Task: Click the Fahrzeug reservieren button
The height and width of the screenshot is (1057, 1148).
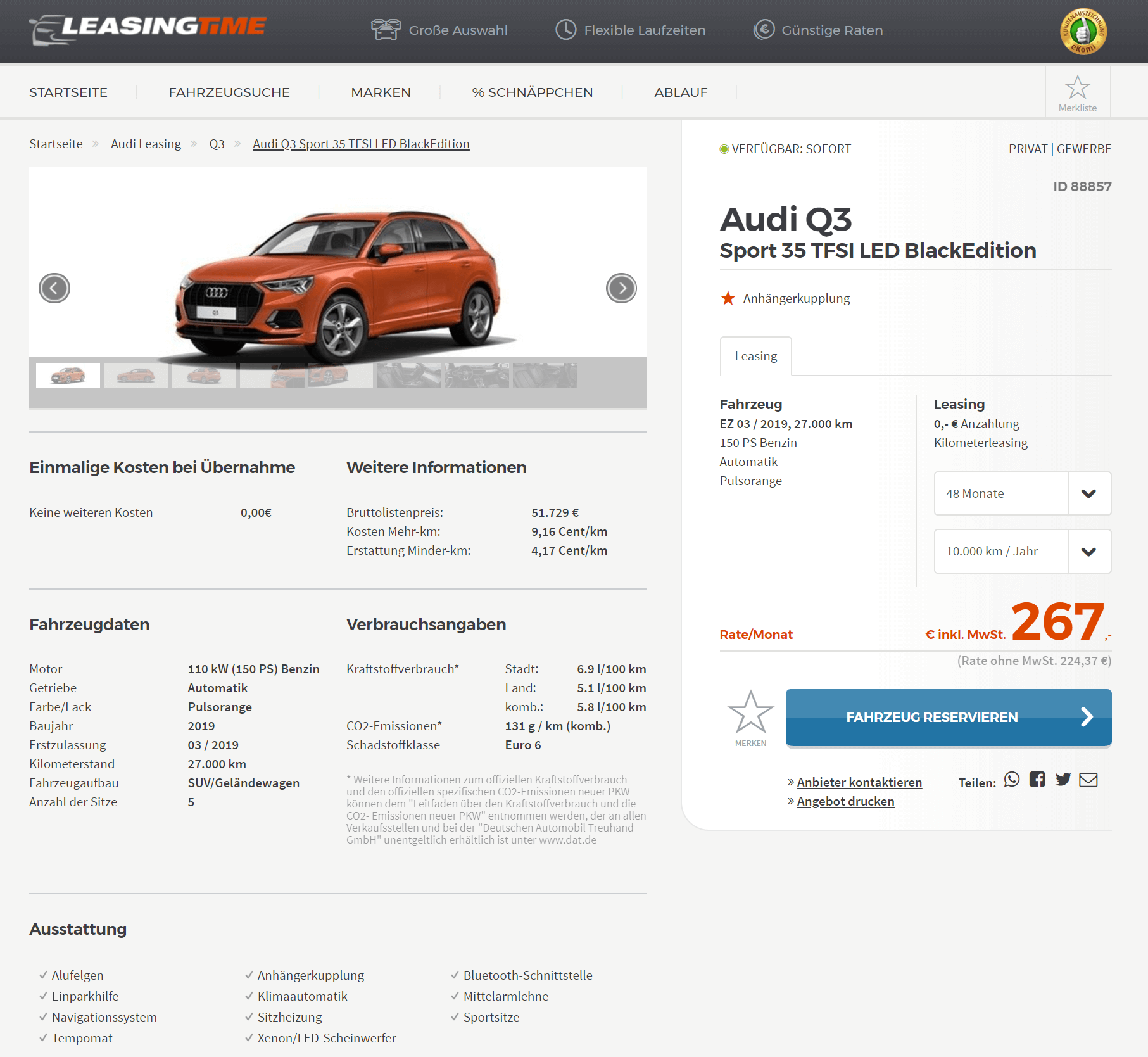Action: [x=948, y=718]
